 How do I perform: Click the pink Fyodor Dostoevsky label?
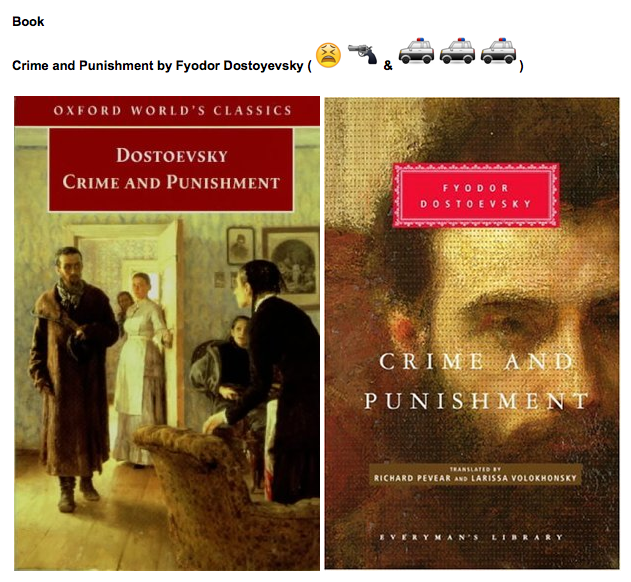point(476,195)
